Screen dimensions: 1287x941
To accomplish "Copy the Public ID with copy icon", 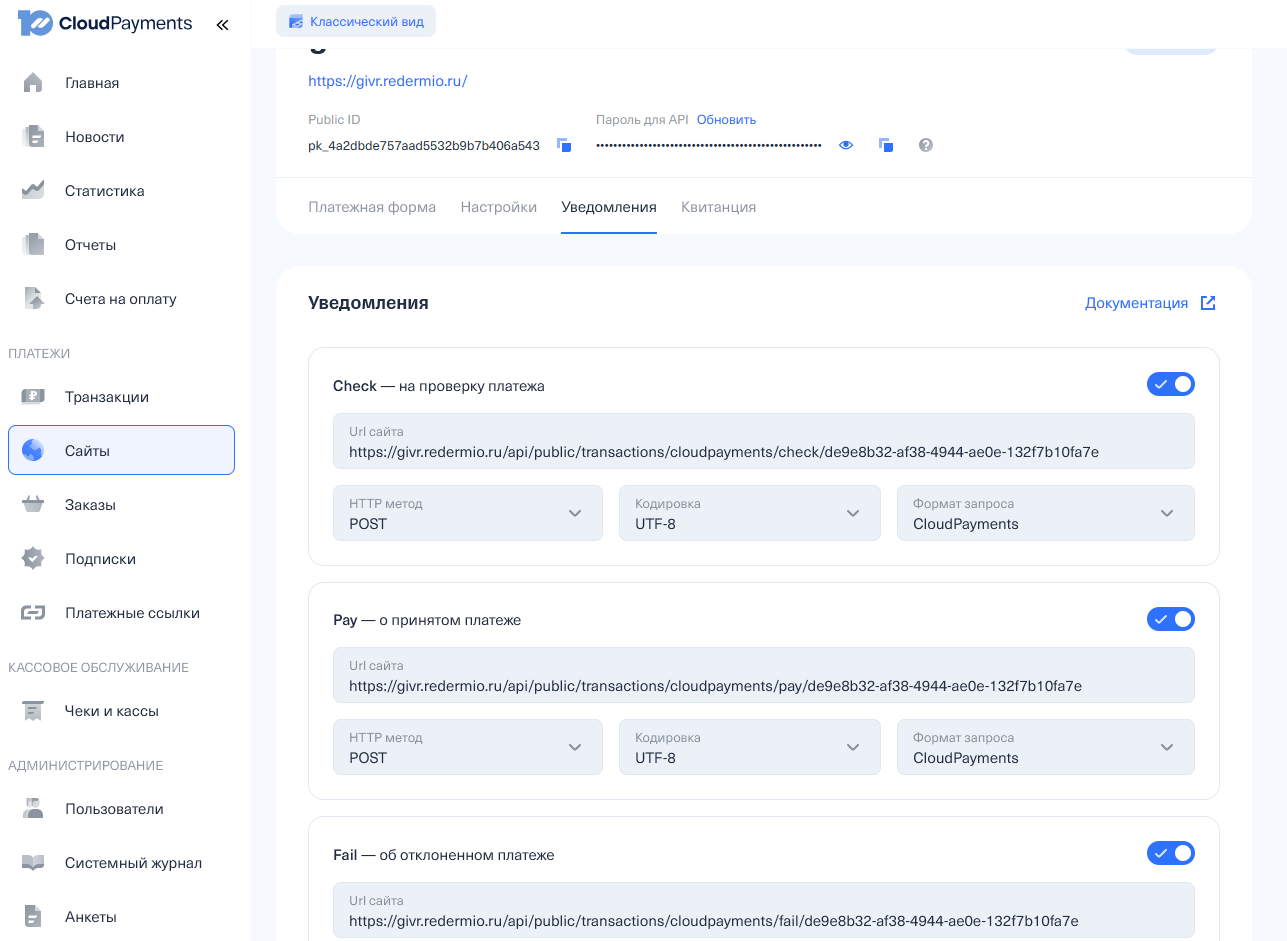I will (x=564, y=145).
